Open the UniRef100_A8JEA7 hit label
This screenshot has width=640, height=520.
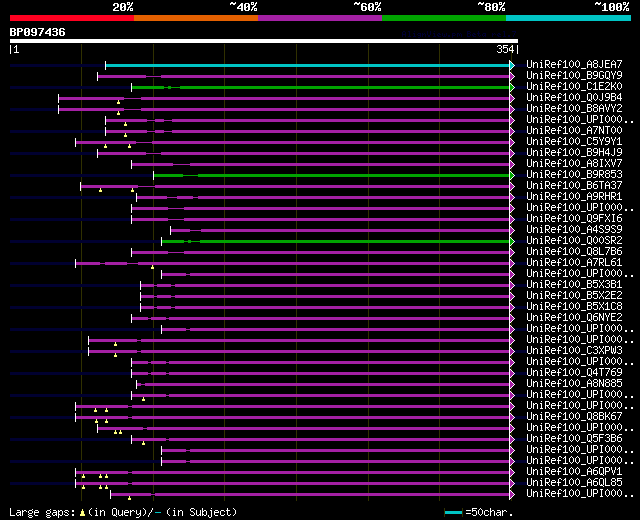(x=574, y=64)
